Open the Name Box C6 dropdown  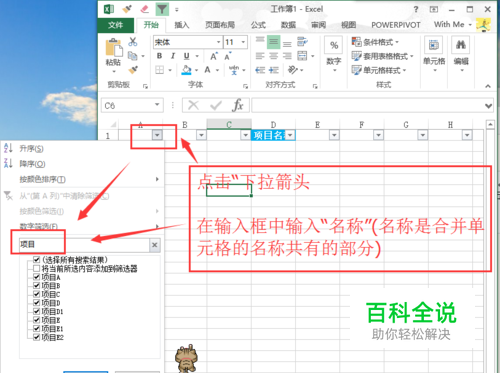coord(157,105)
